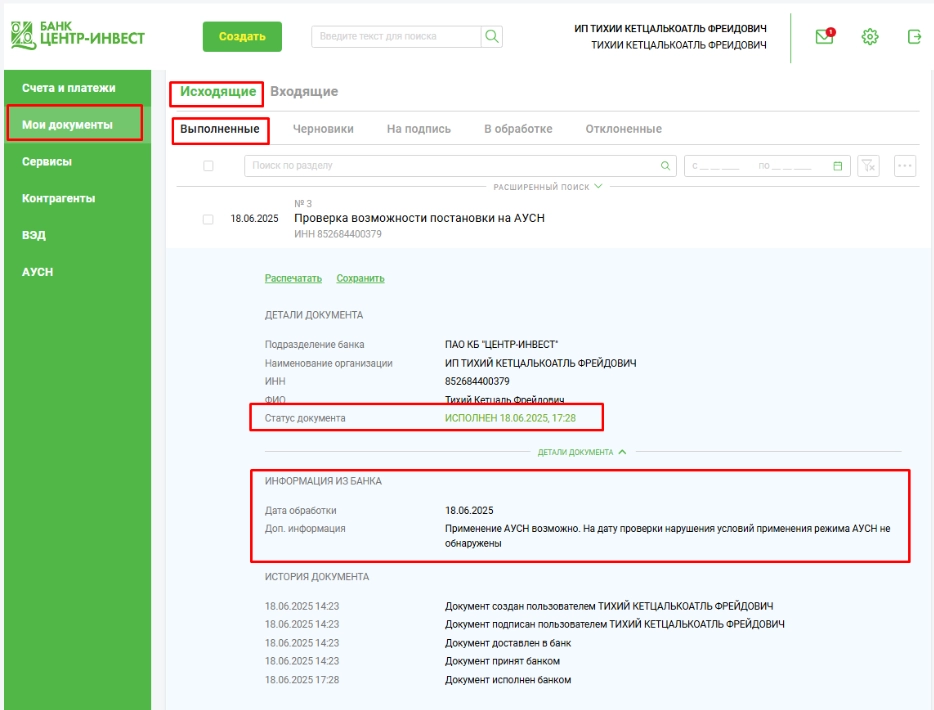Viewport: 934px width, 710px height.
Task: Click the magnifier icon in the top search
Action: (491, 37)
